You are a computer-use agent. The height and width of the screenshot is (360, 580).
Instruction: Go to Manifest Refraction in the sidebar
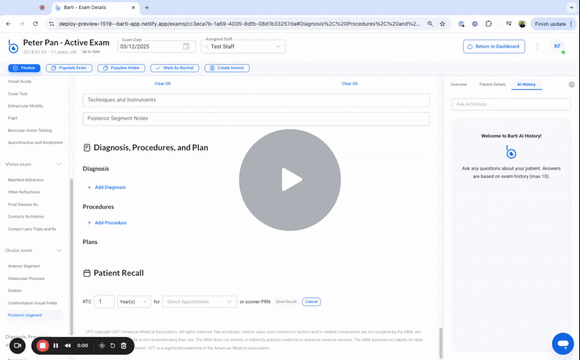click(26, 180)
